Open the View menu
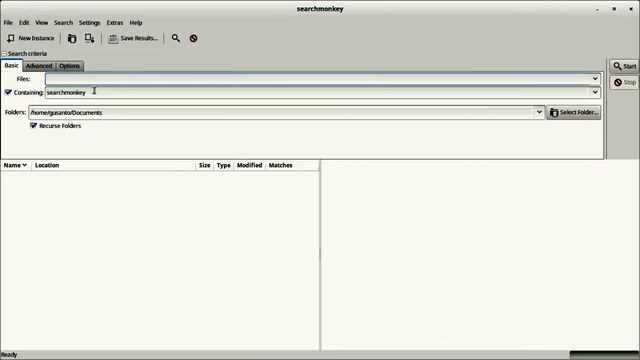The height and width of the screenshot is (360, 640). 42,23
